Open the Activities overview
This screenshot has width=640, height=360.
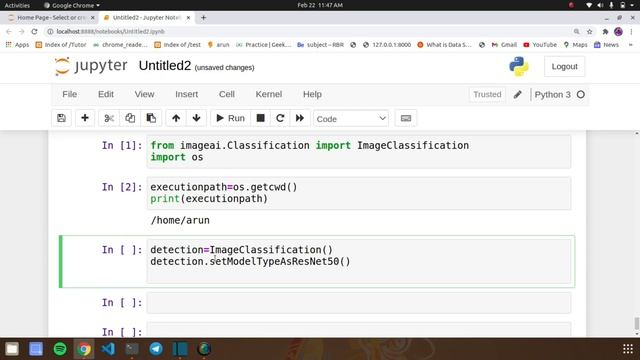(17, 5)
